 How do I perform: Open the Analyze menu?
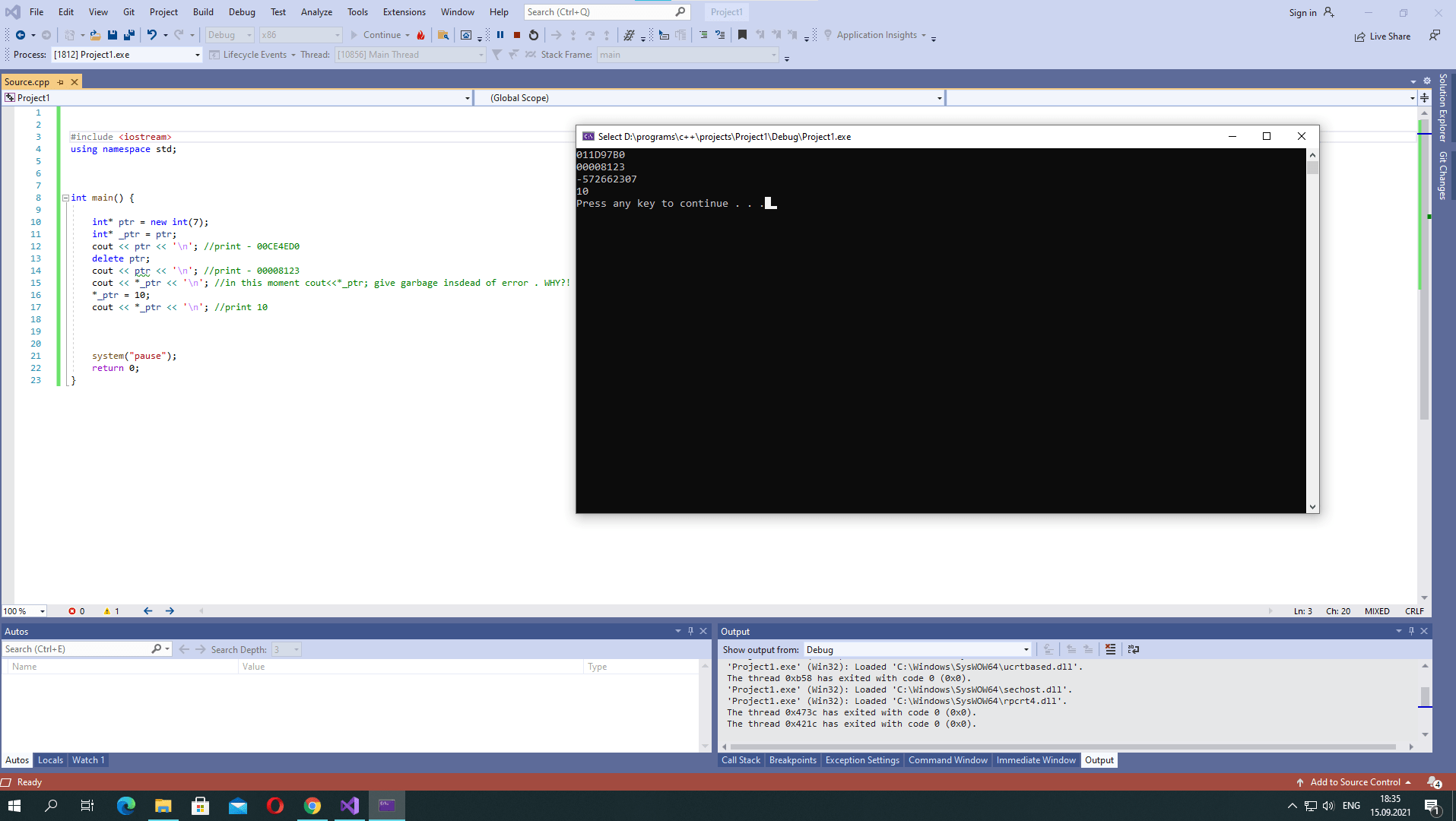pos(316,12)
